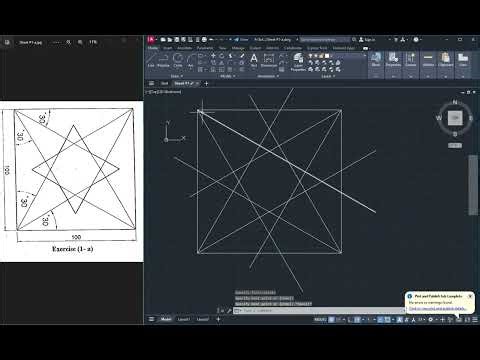Open the Annotate ribbon tab
The image size is (480, 360).
tap(184, 48)
